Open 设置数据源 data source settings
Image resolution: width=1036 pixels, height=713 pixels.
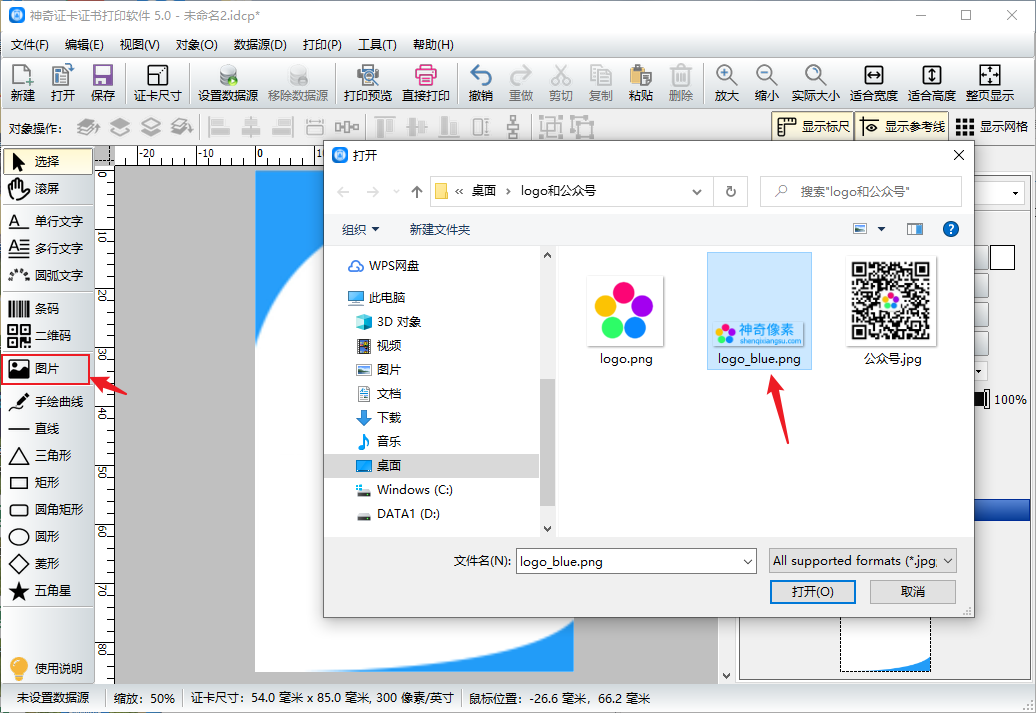pyautogui.click(x=227, y=83)
